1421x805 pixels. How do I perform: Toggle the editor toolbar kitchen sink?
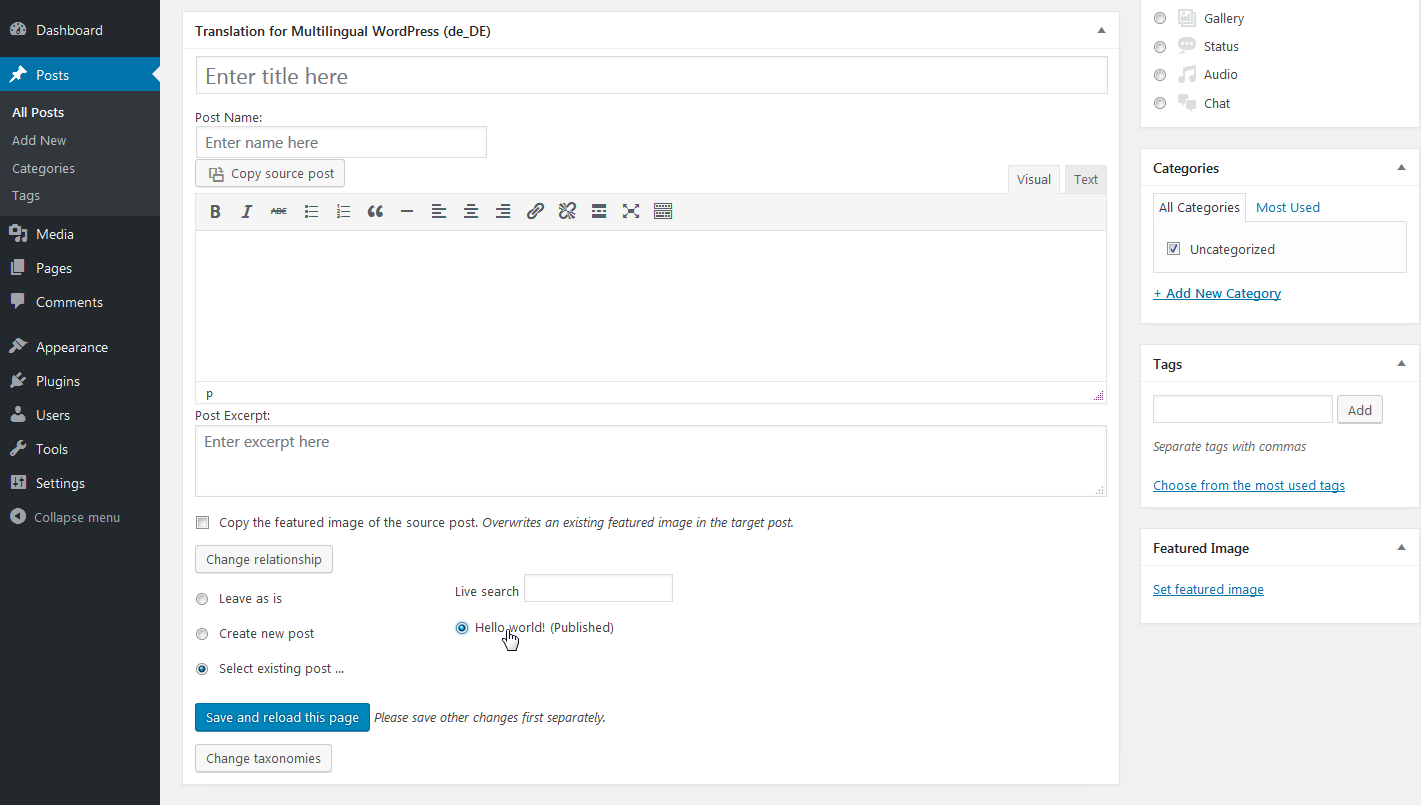click(x=663, y=211)
